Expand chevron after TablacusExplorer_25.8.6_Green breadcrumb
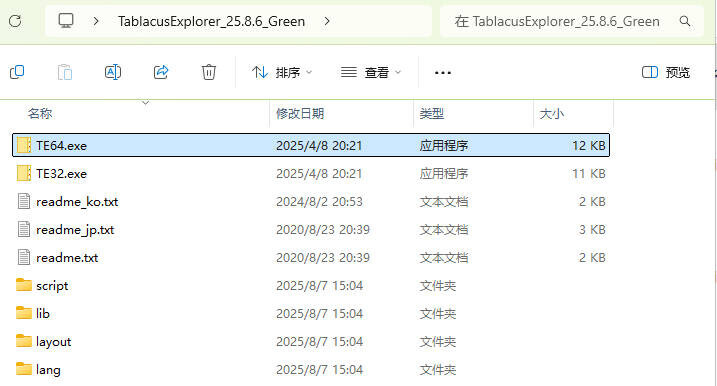The width and height of the screenshot is (717, 386). pyautogui.click(x=326, y=21)
